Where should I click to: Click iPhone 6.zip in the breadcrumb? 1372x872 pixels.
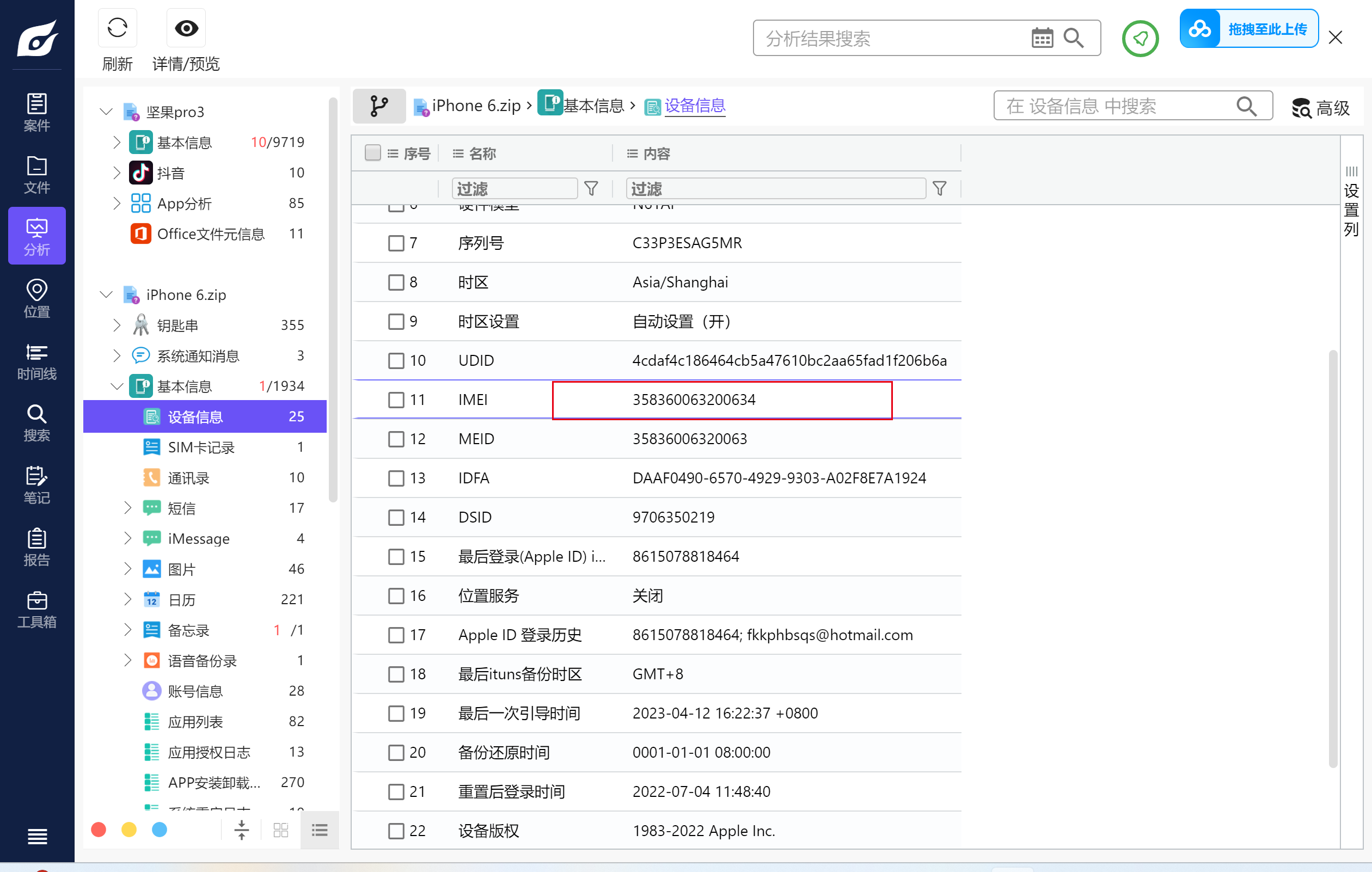[476, 106]
